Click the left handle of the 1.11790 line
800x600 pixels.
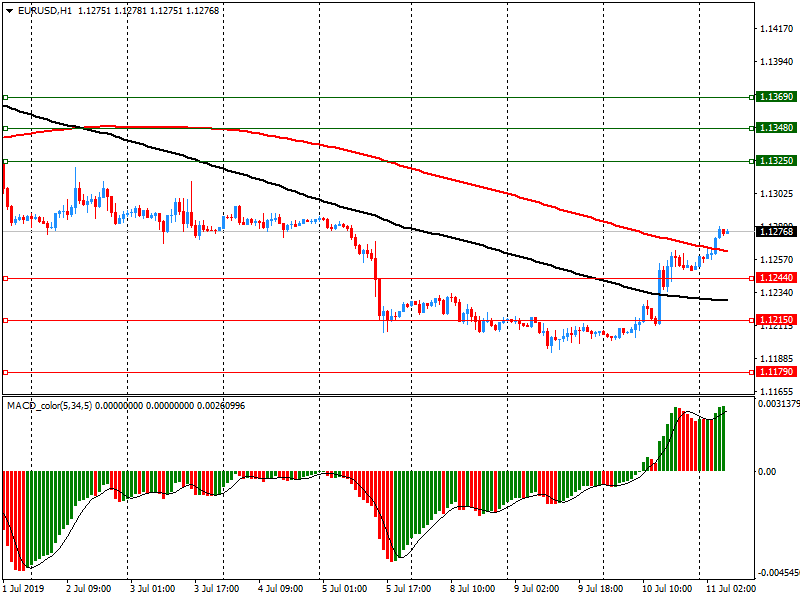6,372
